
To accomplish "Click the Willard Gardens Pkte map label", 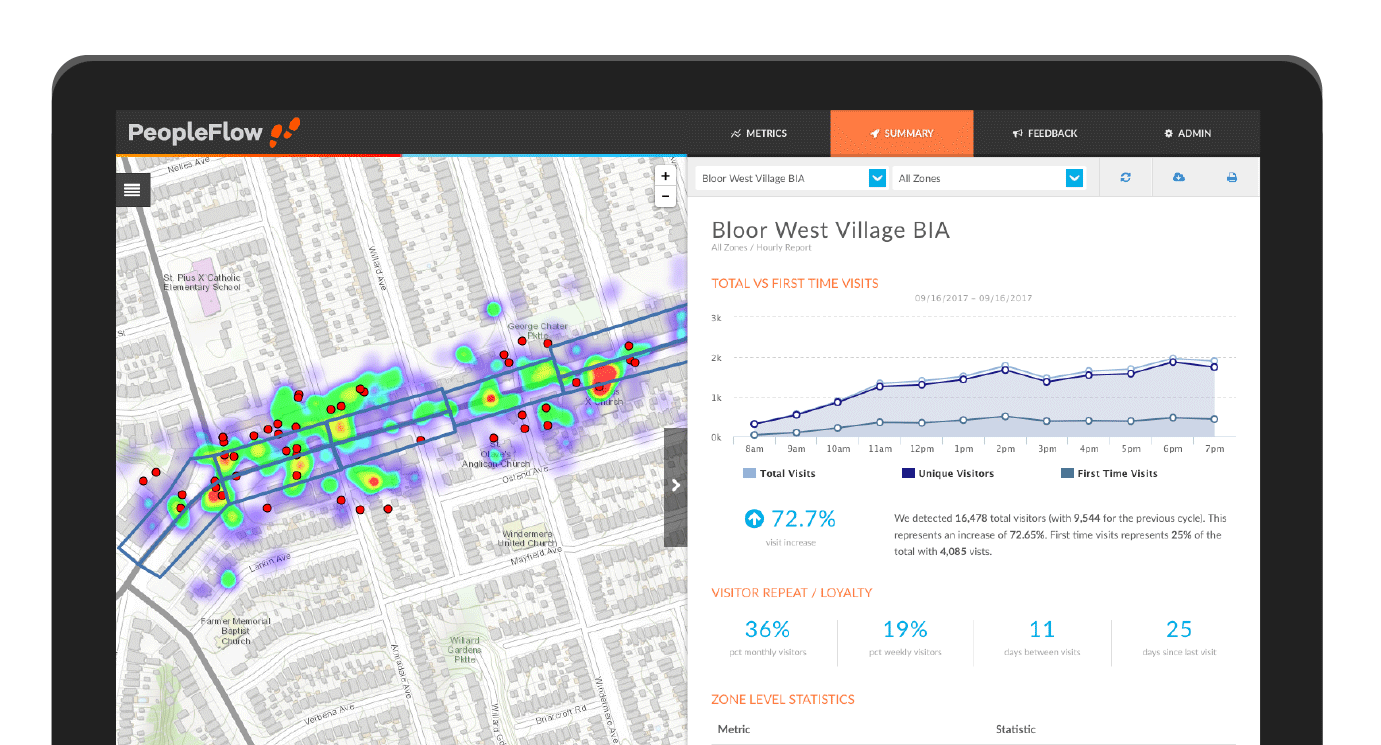I will click(465, 650).
